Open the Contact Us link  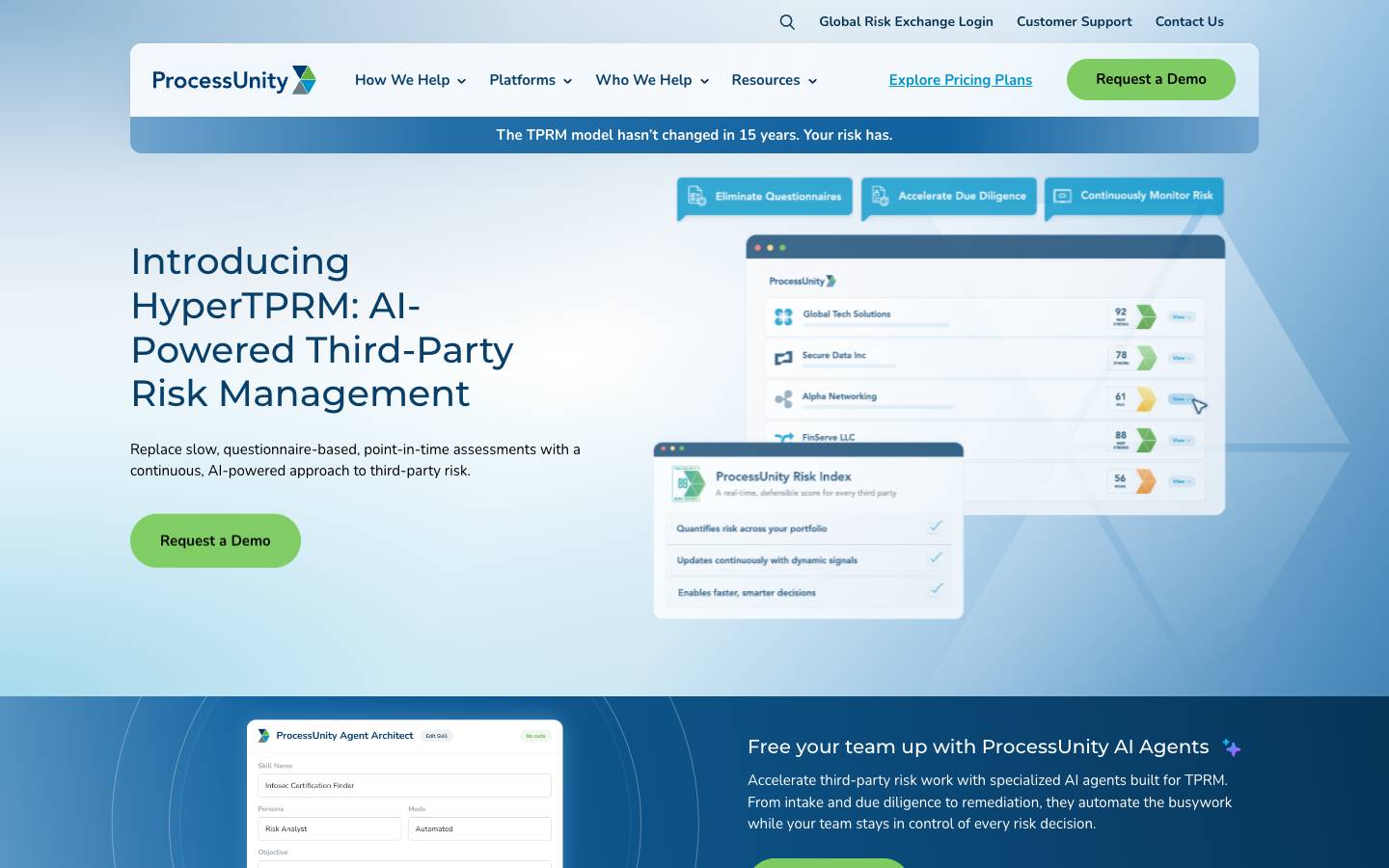[x=1189, y=21]
